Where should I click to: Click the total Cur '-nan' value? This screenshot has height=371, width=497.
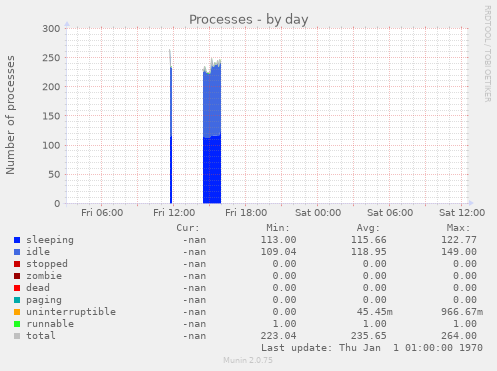194,336
